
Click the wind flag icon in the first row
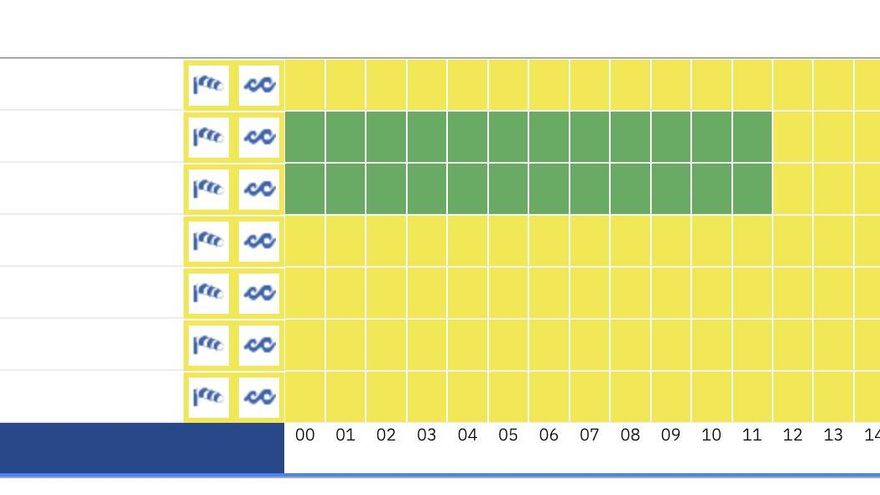tap(208, 85)
